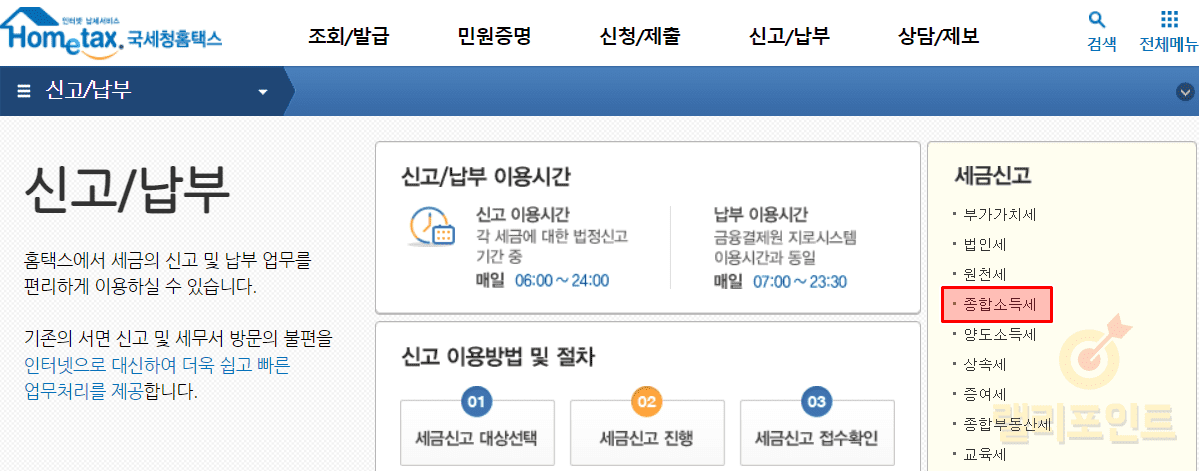Open the 신청/제출 menu
This screenshot has height=471, width=1199.
coord(640,37)
